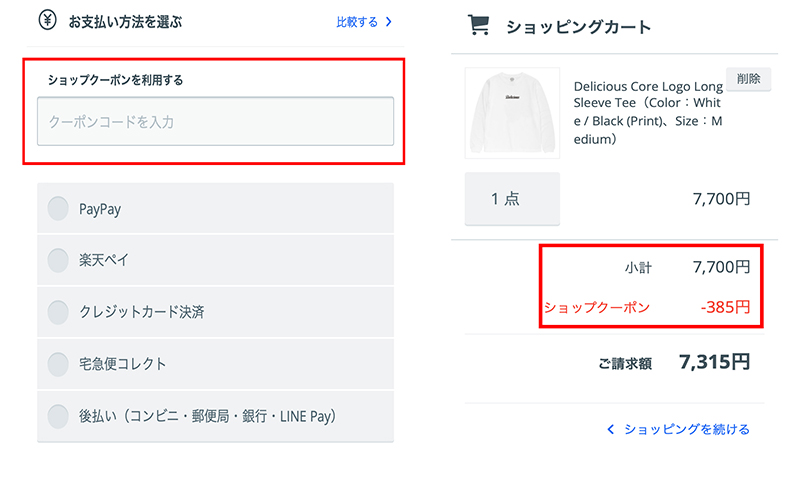Click the red ショップクーポン discount label
The width and height of the screenshot is (800, 483).
click(x=597, y=307)
